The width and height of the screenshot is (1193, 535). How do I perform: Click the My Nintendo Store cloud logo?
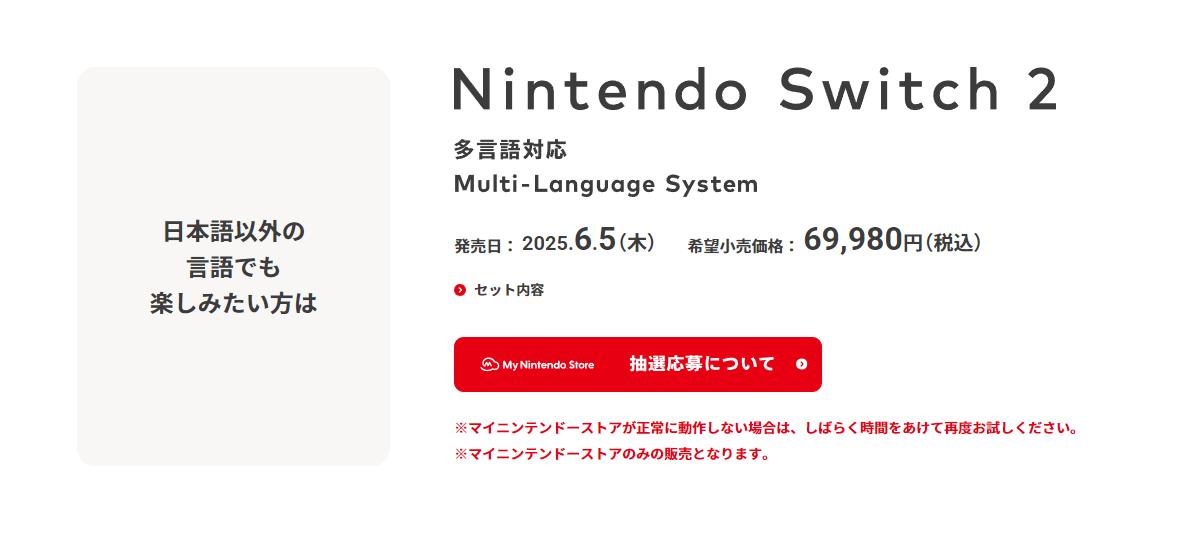[x=490, y=365]
